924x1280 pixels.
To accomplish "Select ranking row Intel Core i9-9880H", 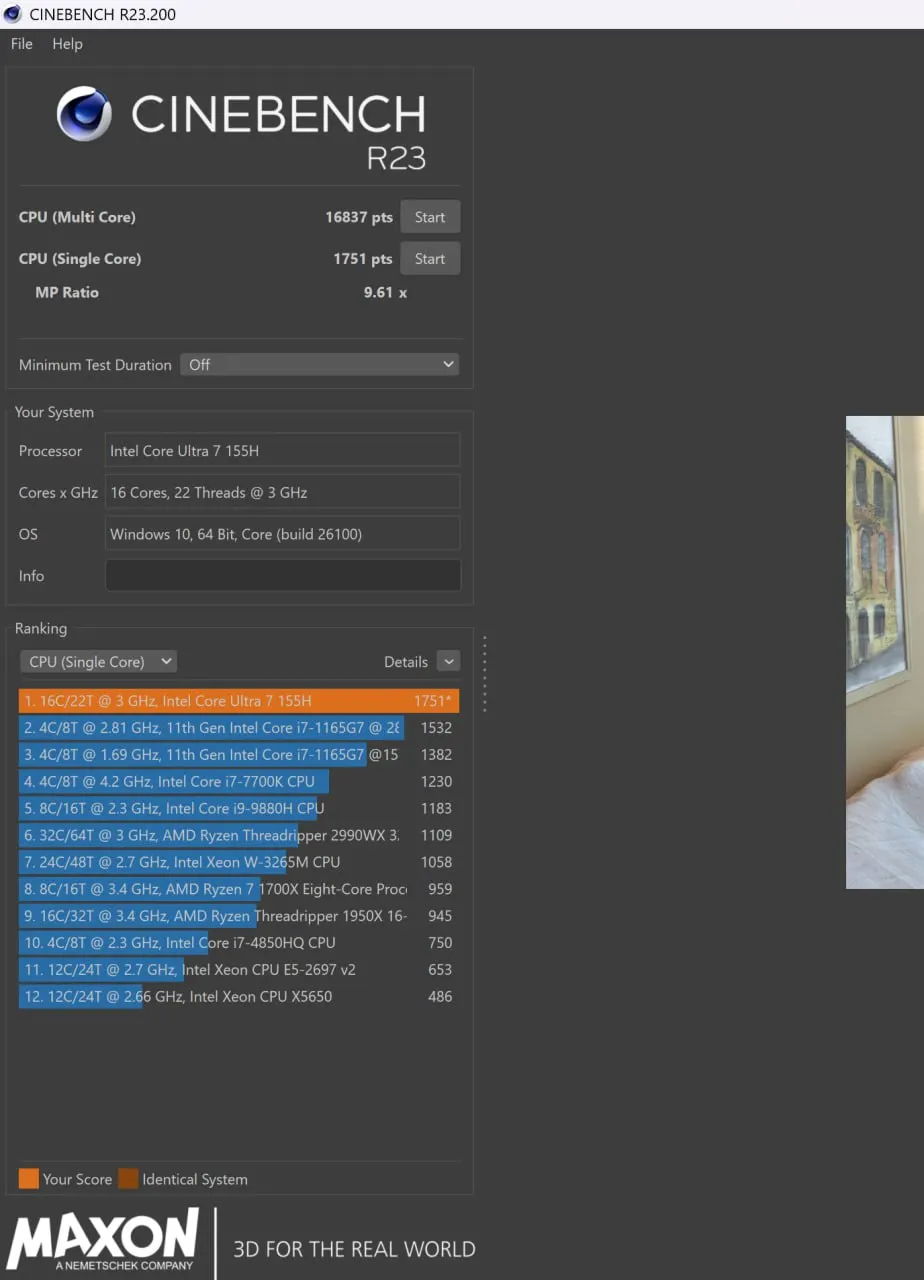I will click(x=239, y=808).
